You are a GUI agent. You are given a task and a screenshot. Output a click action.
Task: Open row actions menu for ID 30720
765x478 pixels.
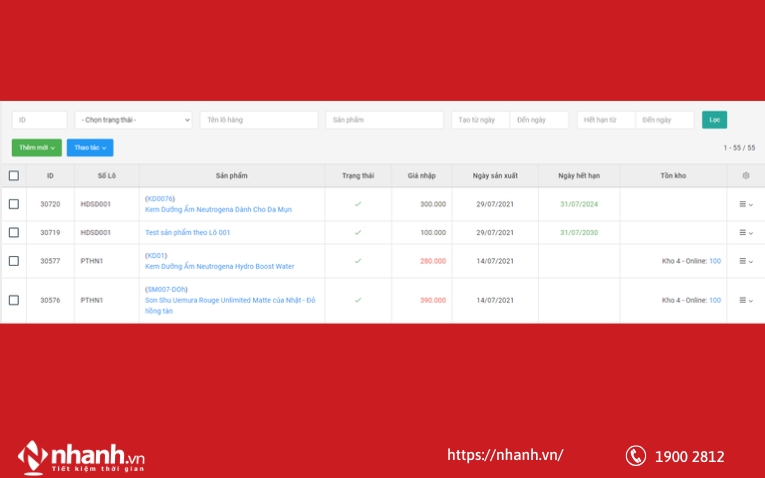point(745,204)
